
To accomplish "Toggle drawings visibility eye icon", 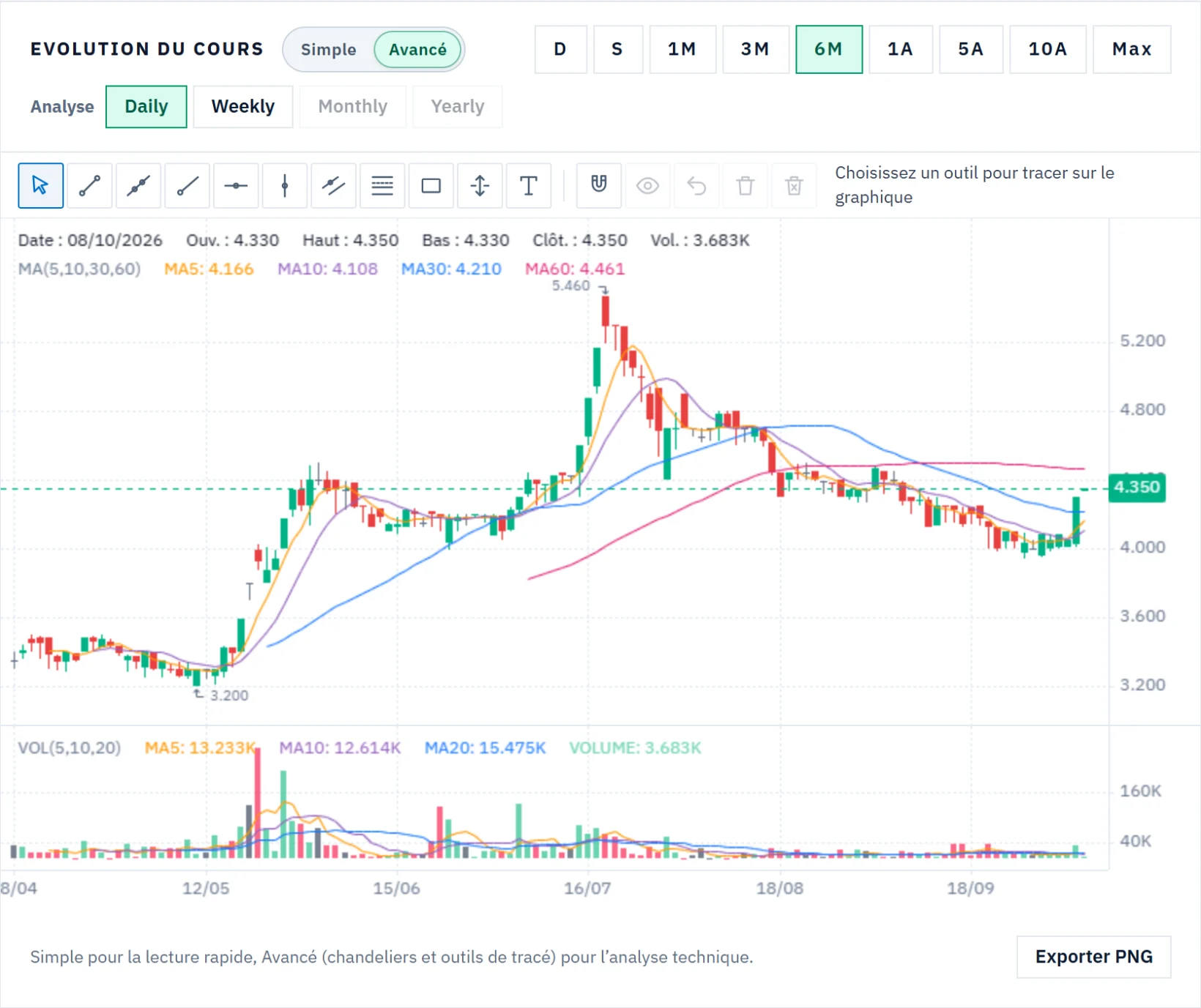I will [648, 186].
